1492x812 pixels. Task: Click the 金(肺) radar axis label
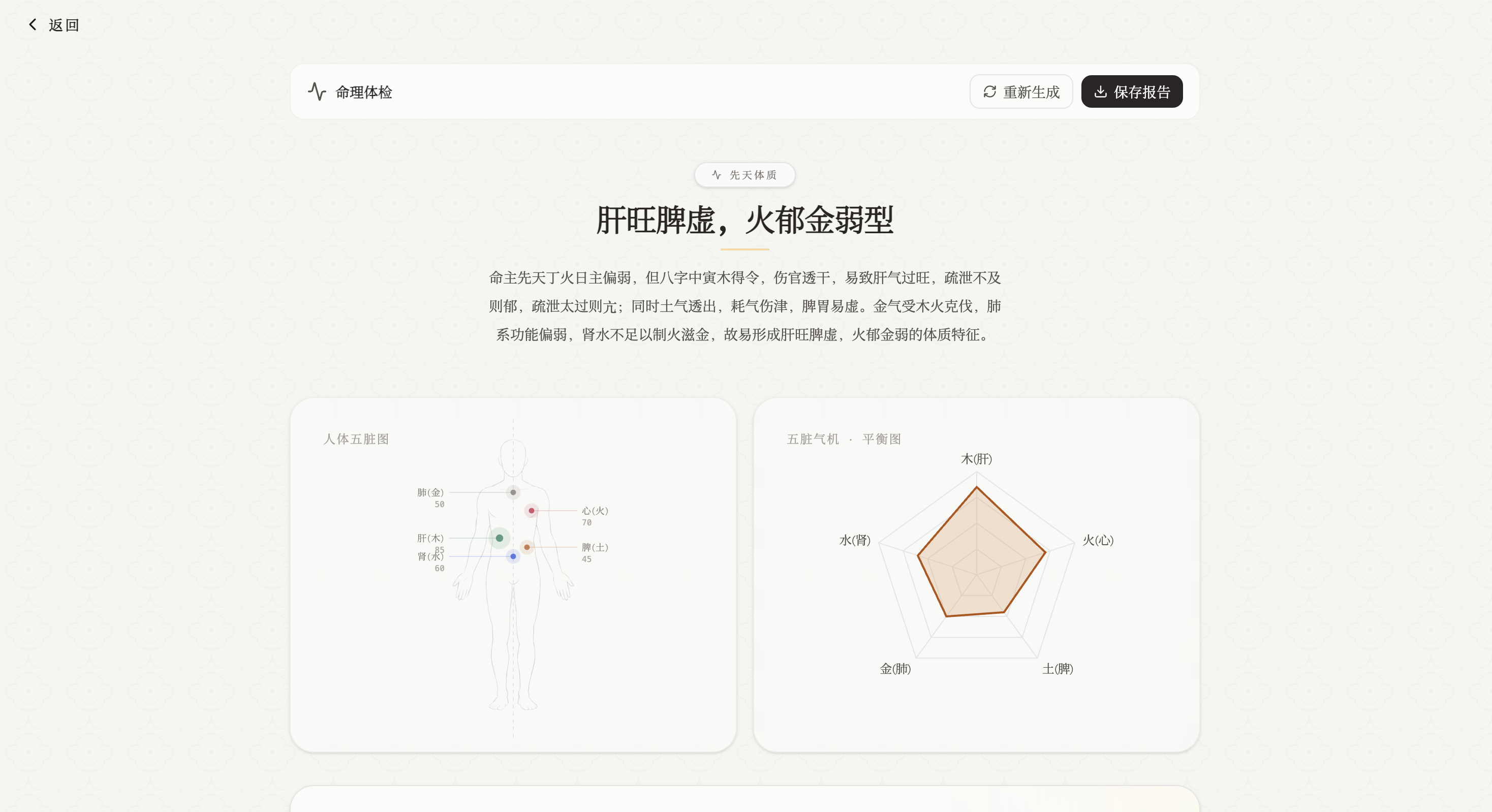click(895, 668)
